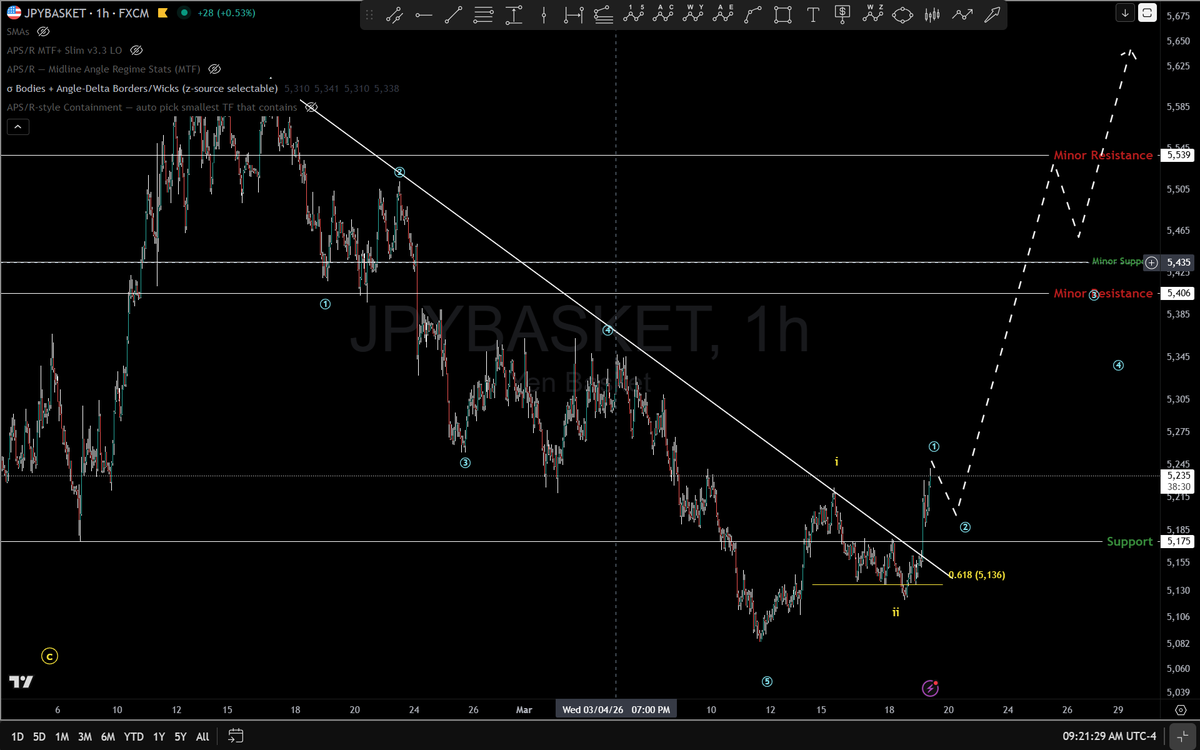Screen dimensions: 1200x750
Task: Show the APS/R-style Containment indicator
Action: tap(311, 107)
